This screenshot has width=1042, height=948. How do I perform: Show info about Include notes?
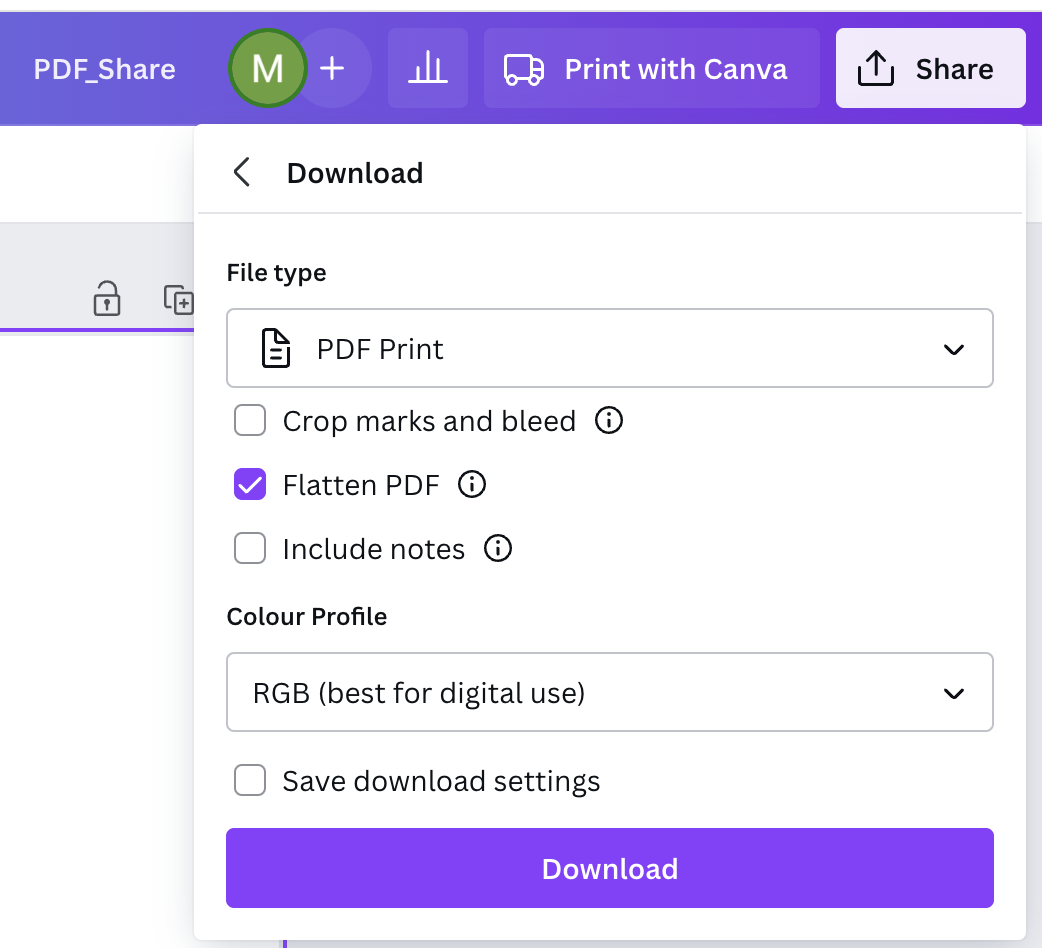point(498,549)
